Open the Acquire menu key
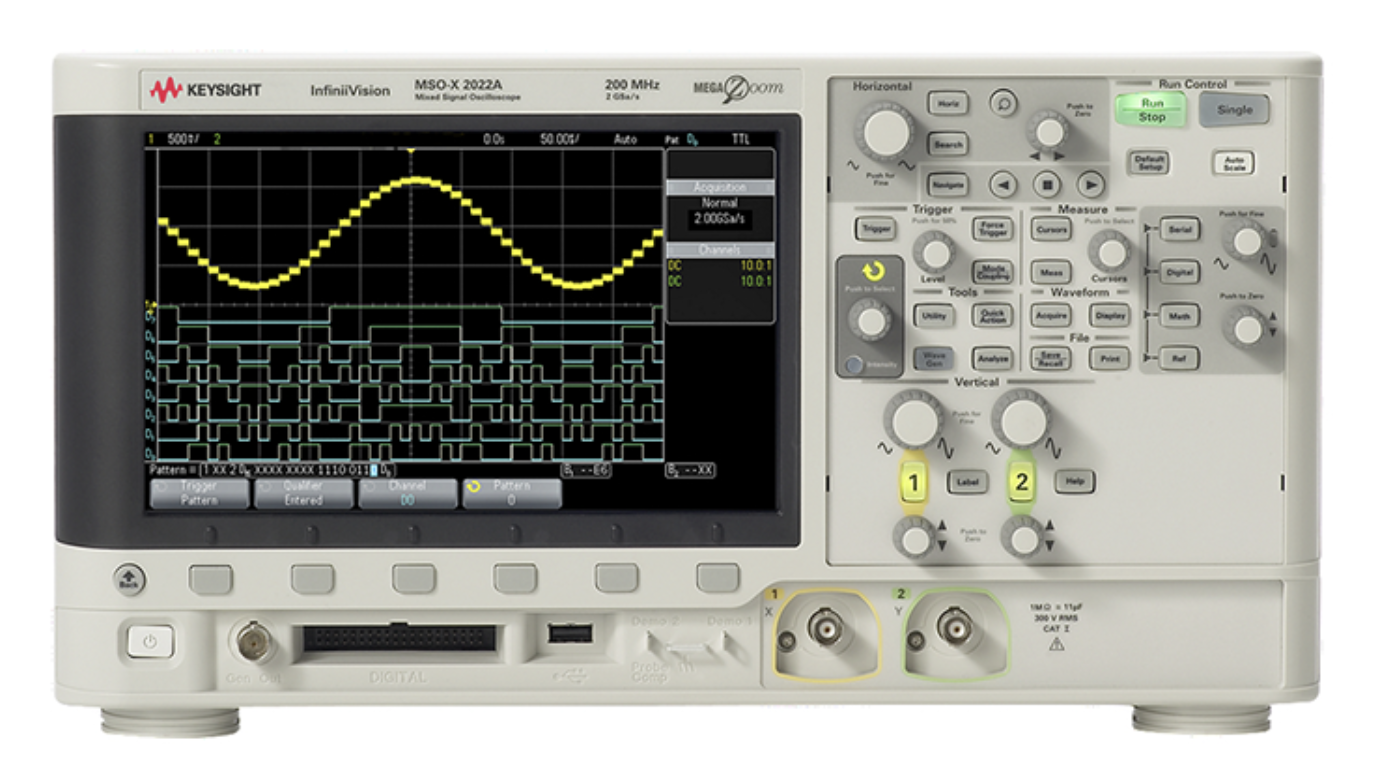Viewport: 1380px width, 778px height. 1050,315
